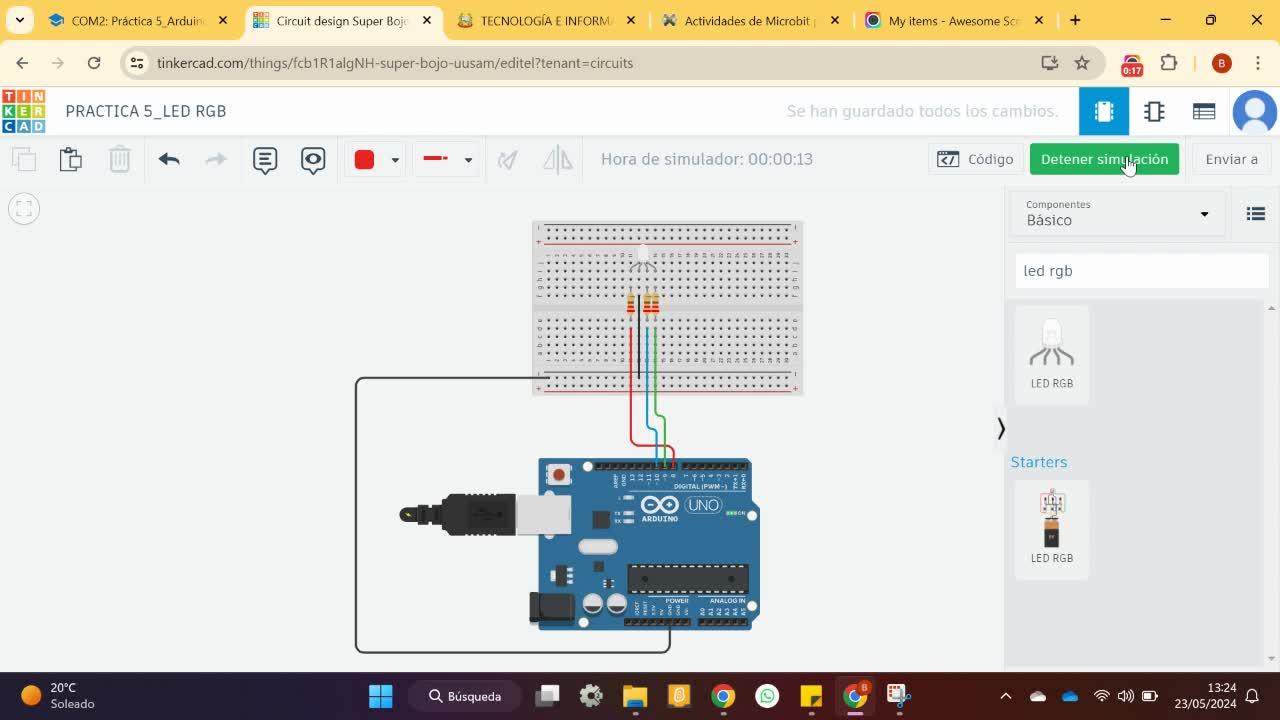Click the undo arrow icon
The width and height of the screenshot is (1280, 720).
(x=169, y=159)
